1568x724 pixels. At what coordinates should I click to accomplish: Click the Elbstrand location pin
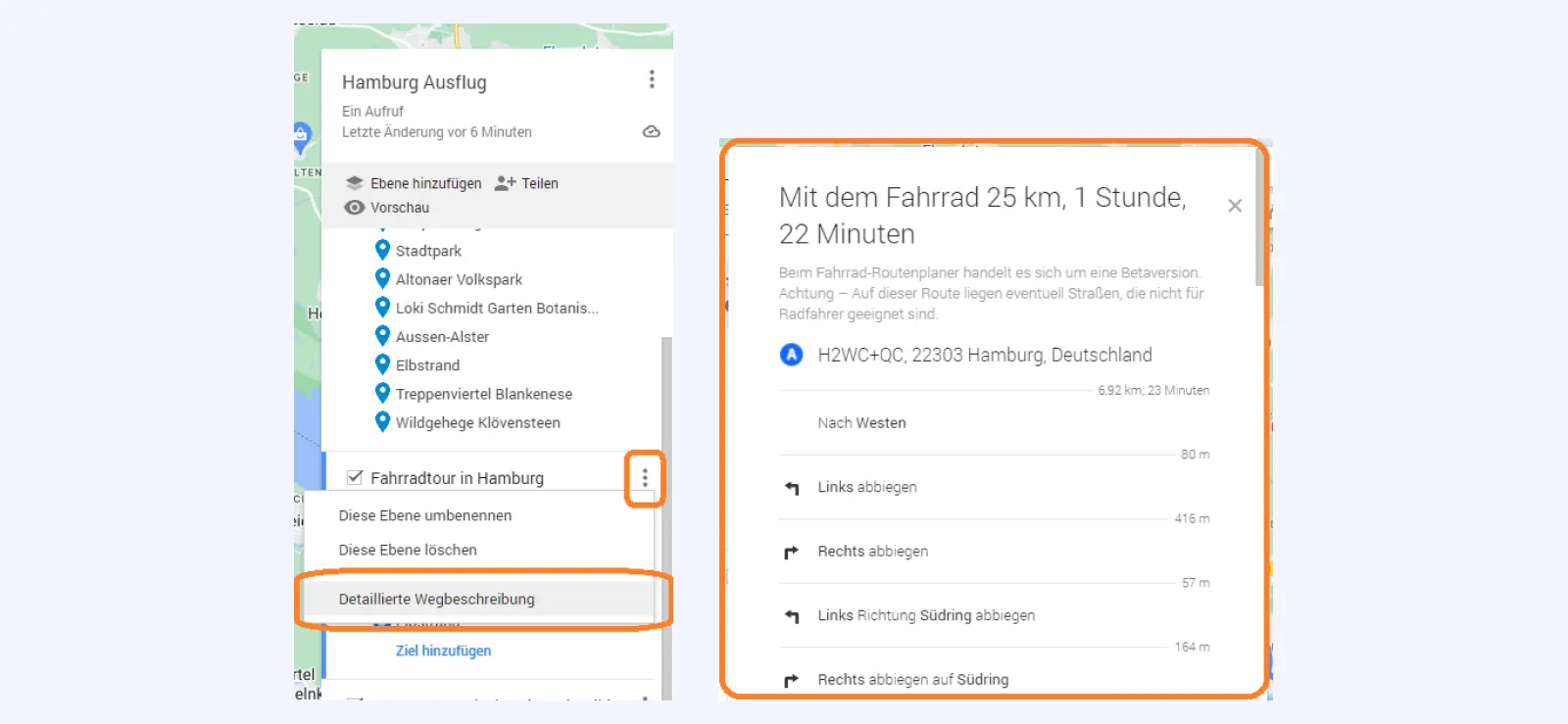[383, 364]
